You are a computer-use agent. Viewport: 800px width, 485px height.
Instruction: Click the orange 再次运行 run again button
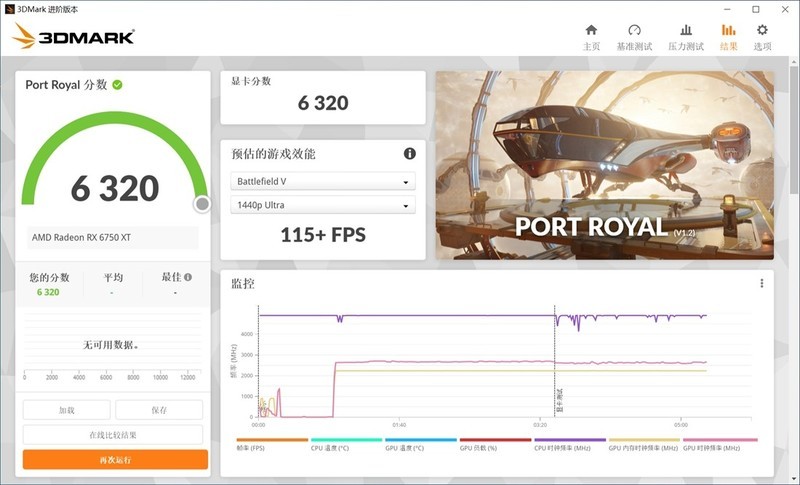pos(115,460)
